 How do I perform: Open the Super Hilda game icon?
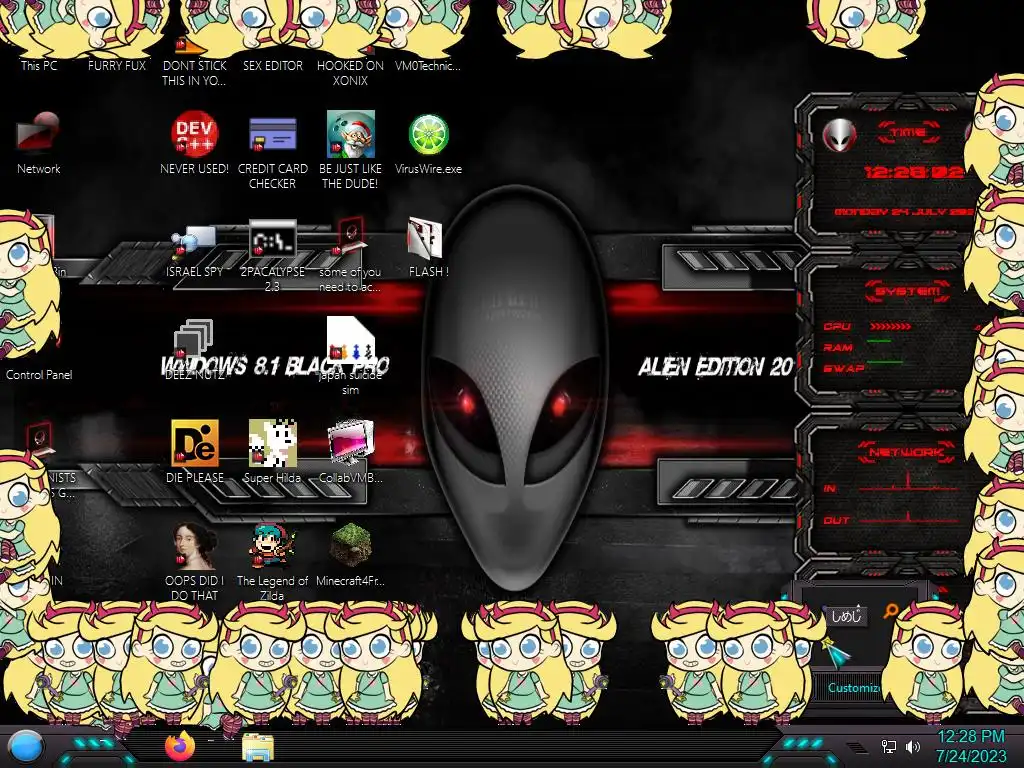tap(272, 443)
